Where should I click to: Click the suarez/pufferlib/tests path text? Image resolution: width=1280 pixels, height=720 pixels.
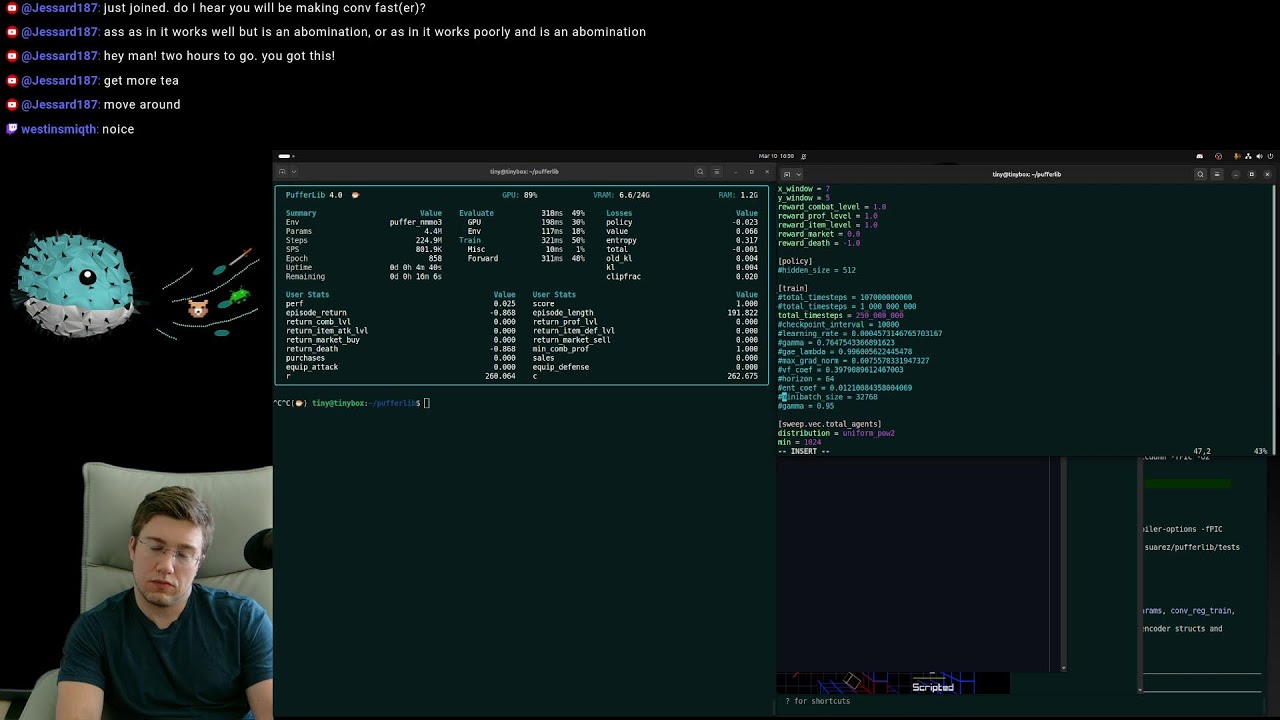click(x=1192, y=547)
